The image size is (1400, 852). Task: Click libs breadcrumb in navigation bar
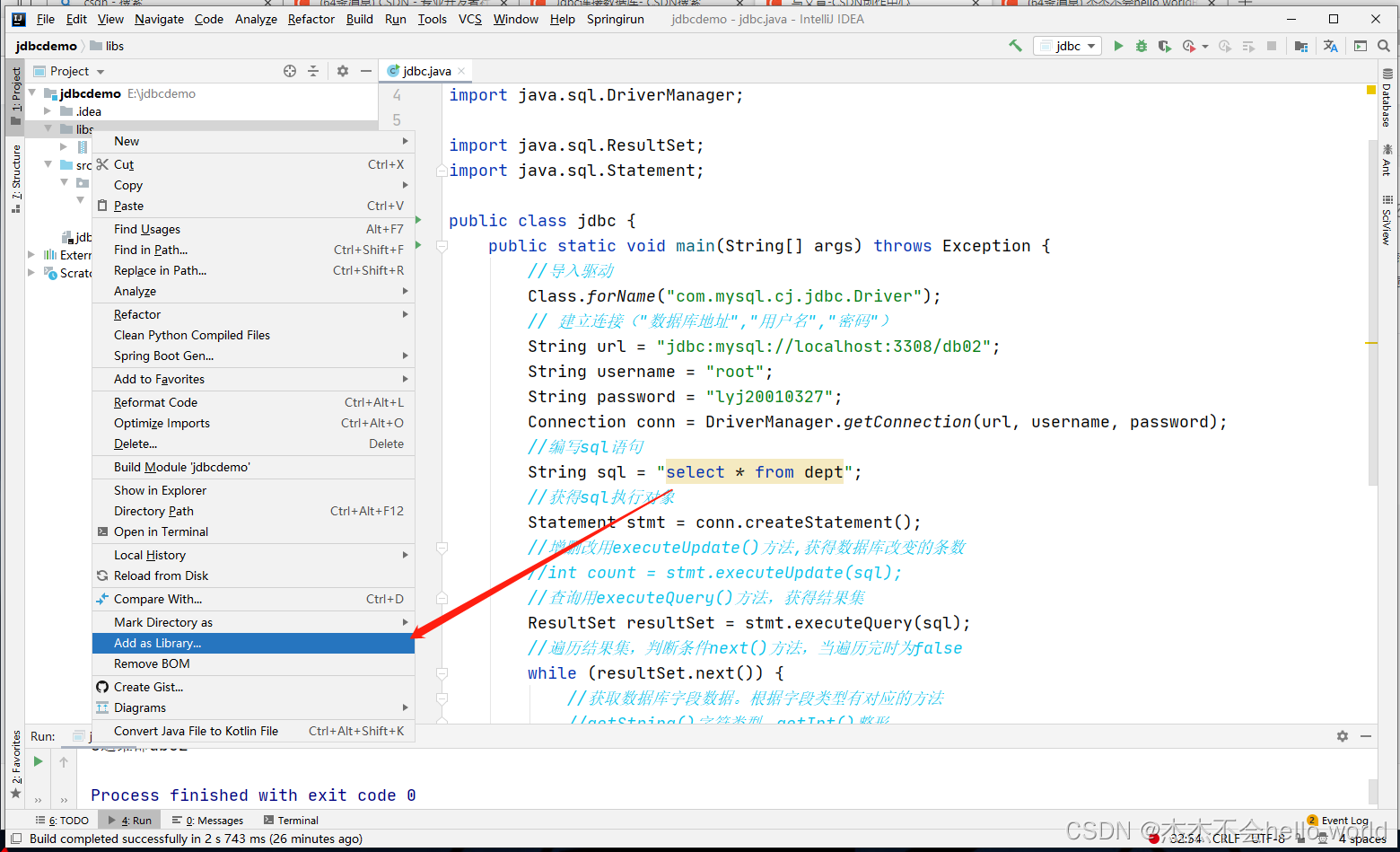(x=108, y=46)
